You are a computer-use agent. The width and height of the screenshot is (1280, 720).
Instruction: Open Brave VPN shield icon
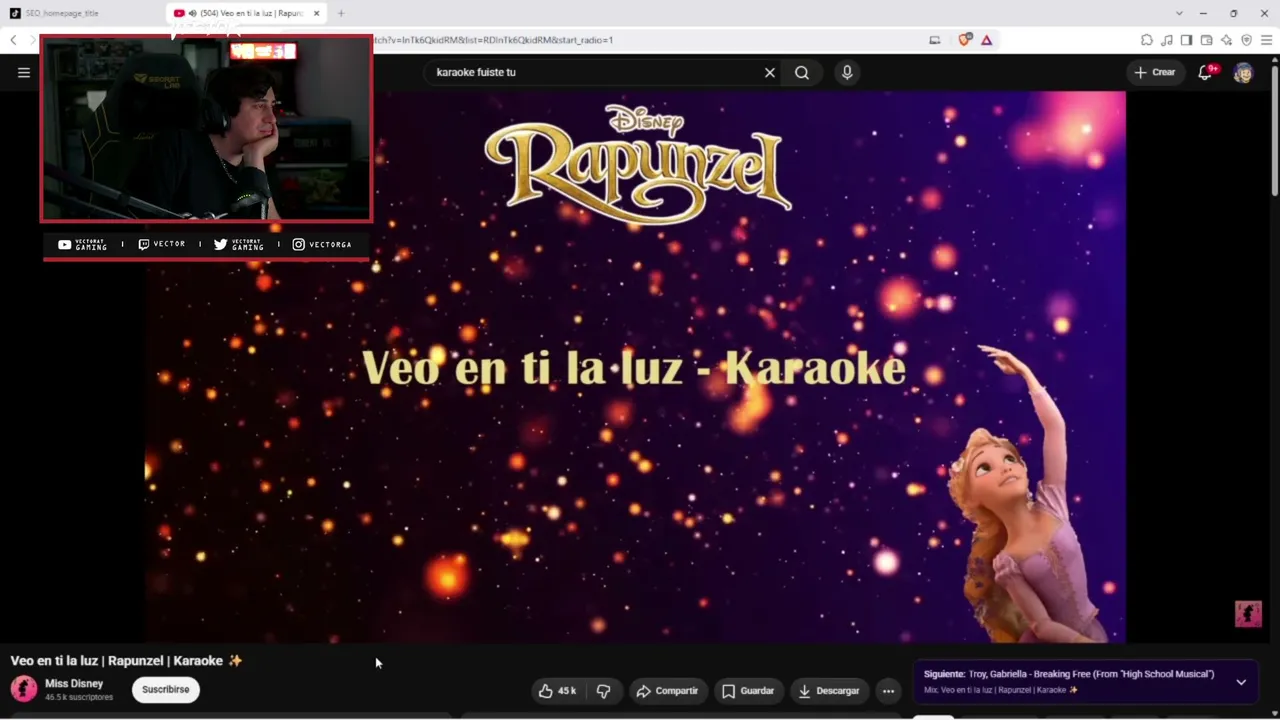coord(1246,40)
